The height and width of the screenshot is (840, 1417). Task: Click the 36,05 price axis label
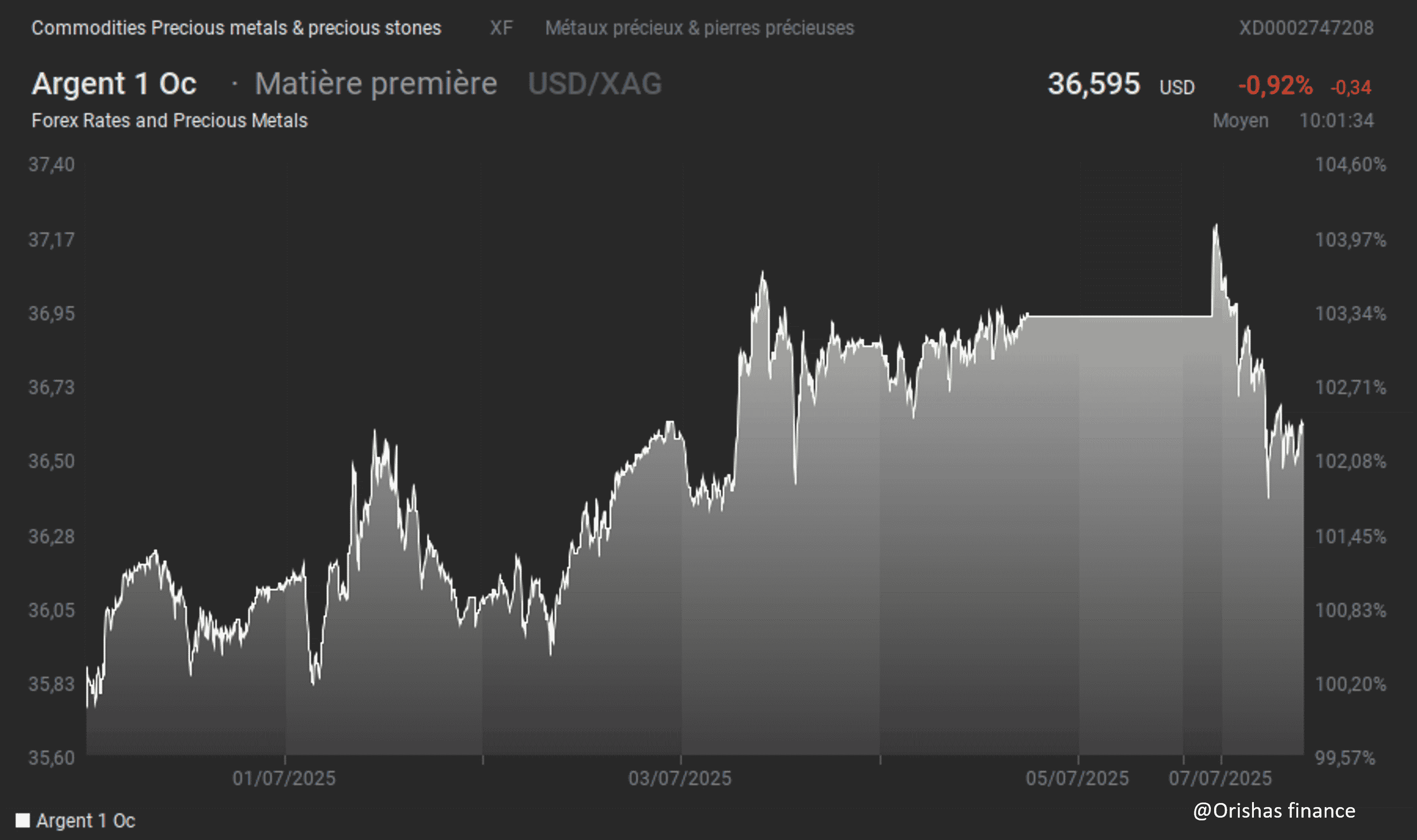(x=52, y=610)
